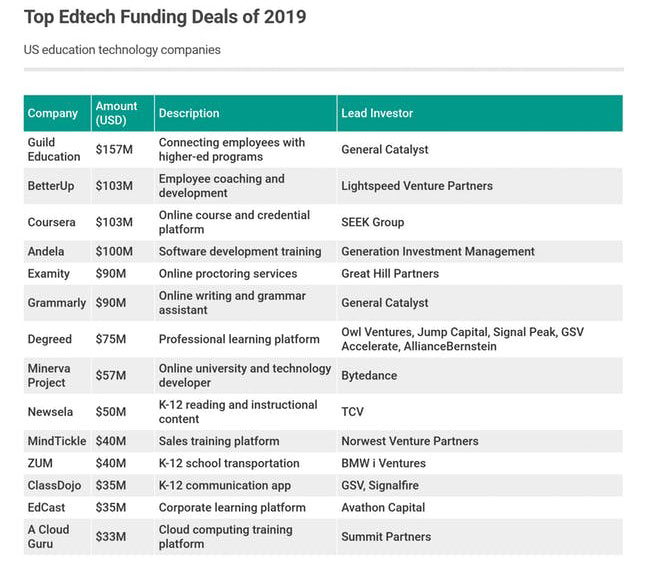This screenshot has height=566, width=648.
Task: Click the $35M amount in ClassDojo row
Action: [x=123, y=485]
